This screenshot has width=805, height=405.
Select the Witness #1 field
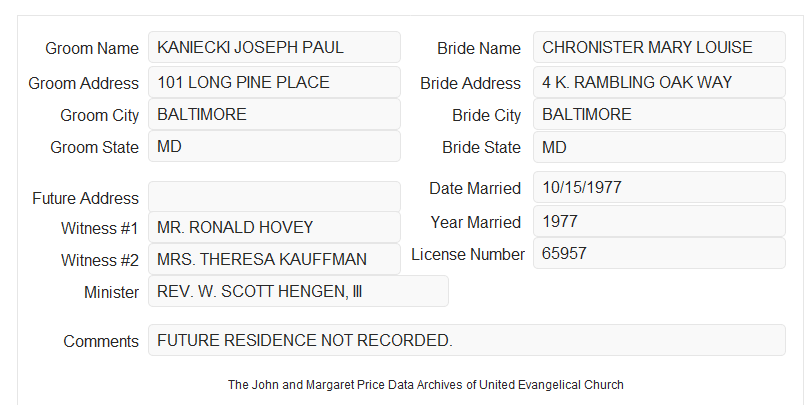(x=274, y=227)
